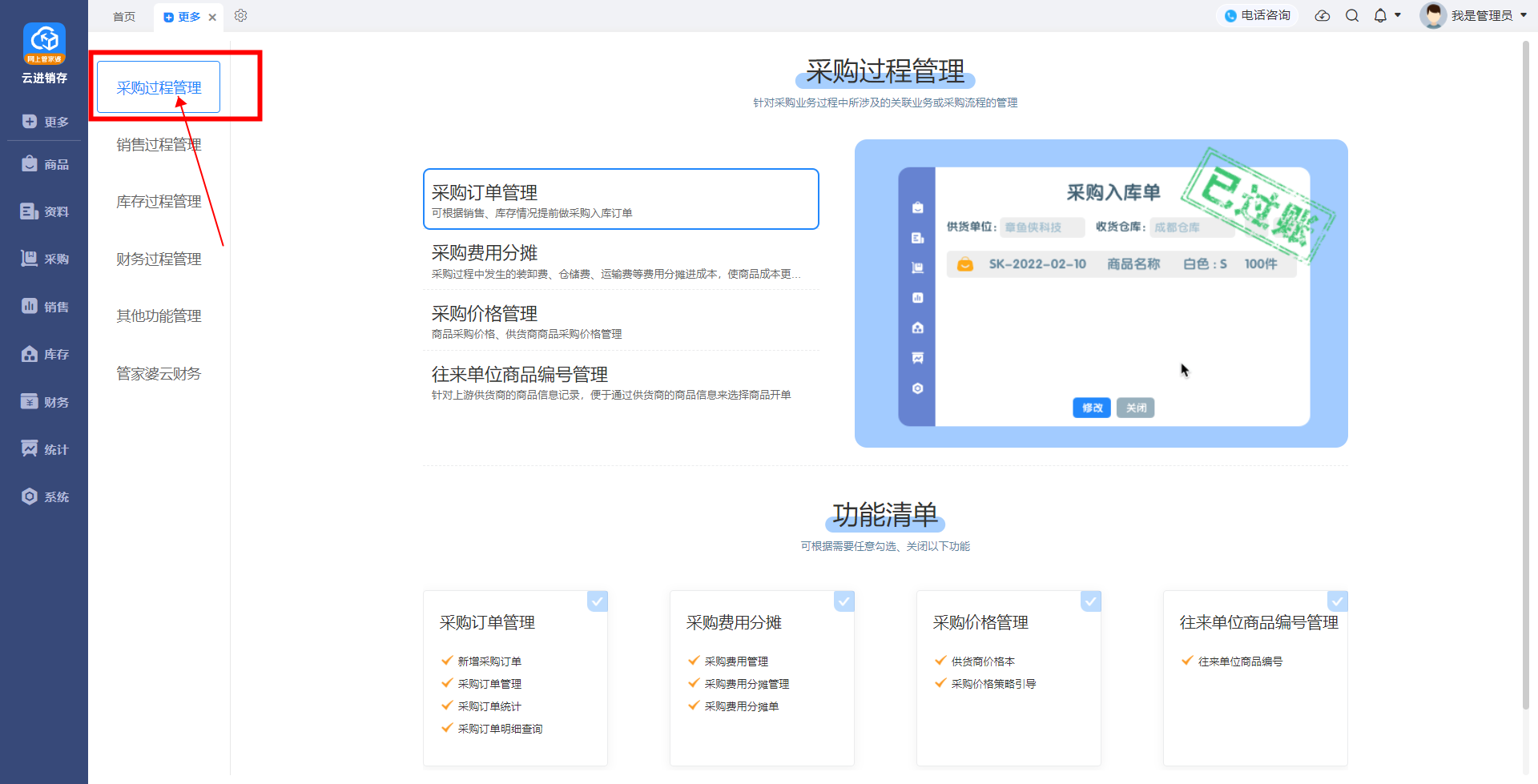Open the 采购 sidebar module
Screen dimensions: 1538x784
[x=45, y=259]
